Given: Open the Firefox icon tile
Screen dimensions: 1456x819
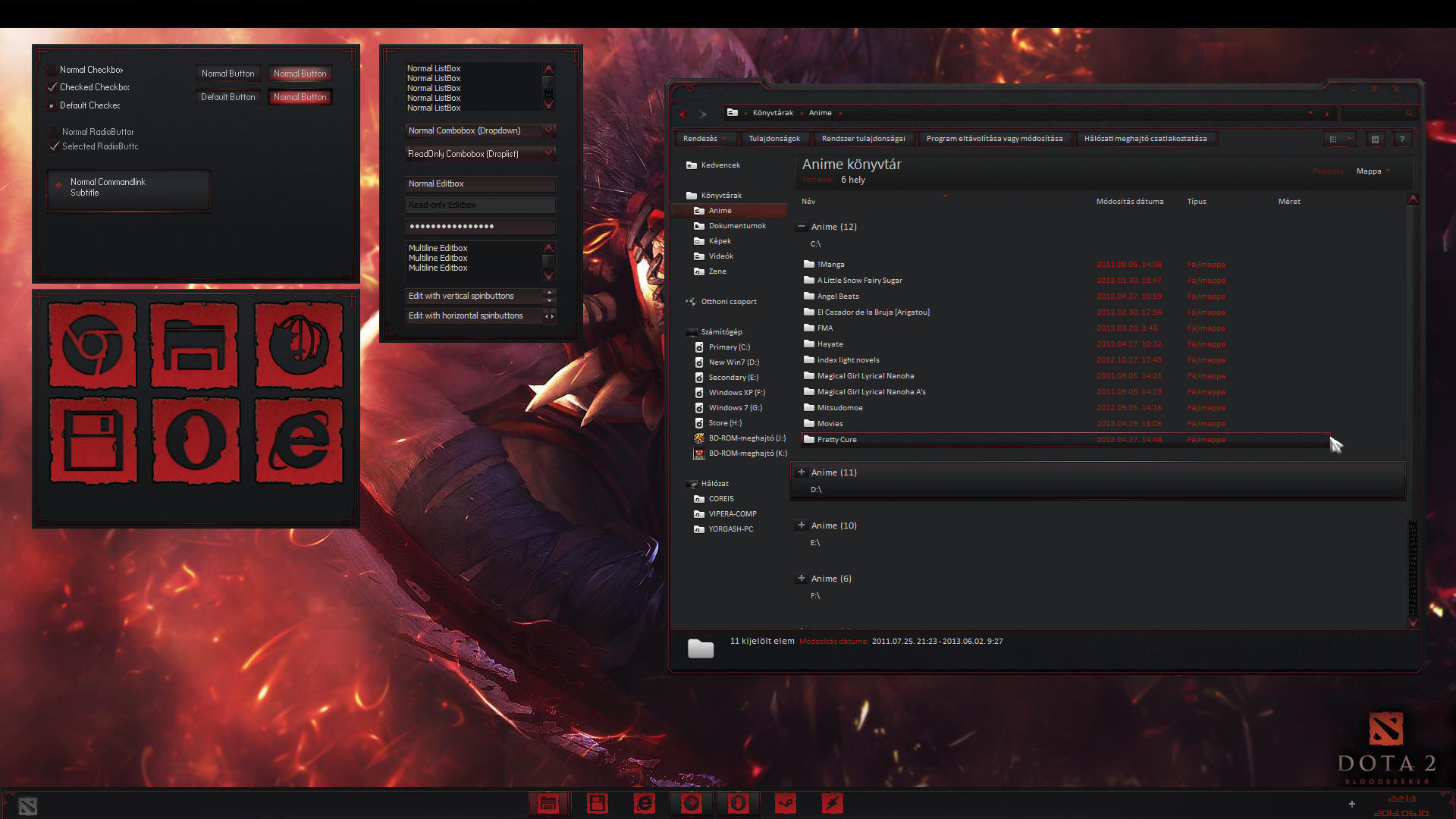Looking at the screenshot, I should tap(299, 344).
